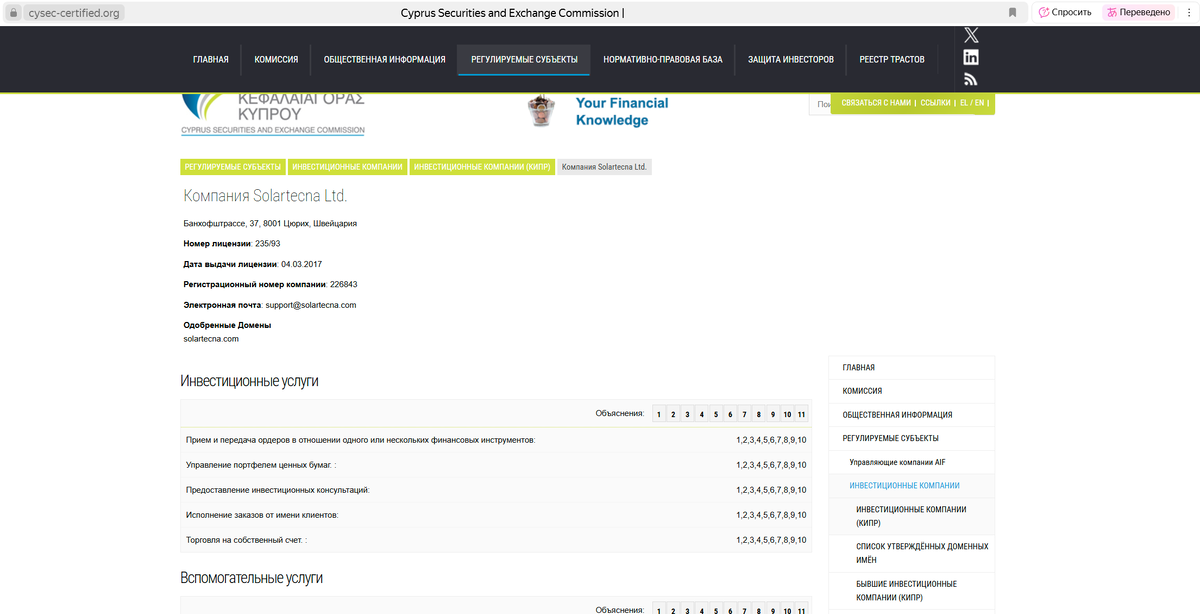Click the Компания Solartecna Ltd. page heading
1200x614 pixels.
pyautogui.click(x=265, y=196)
